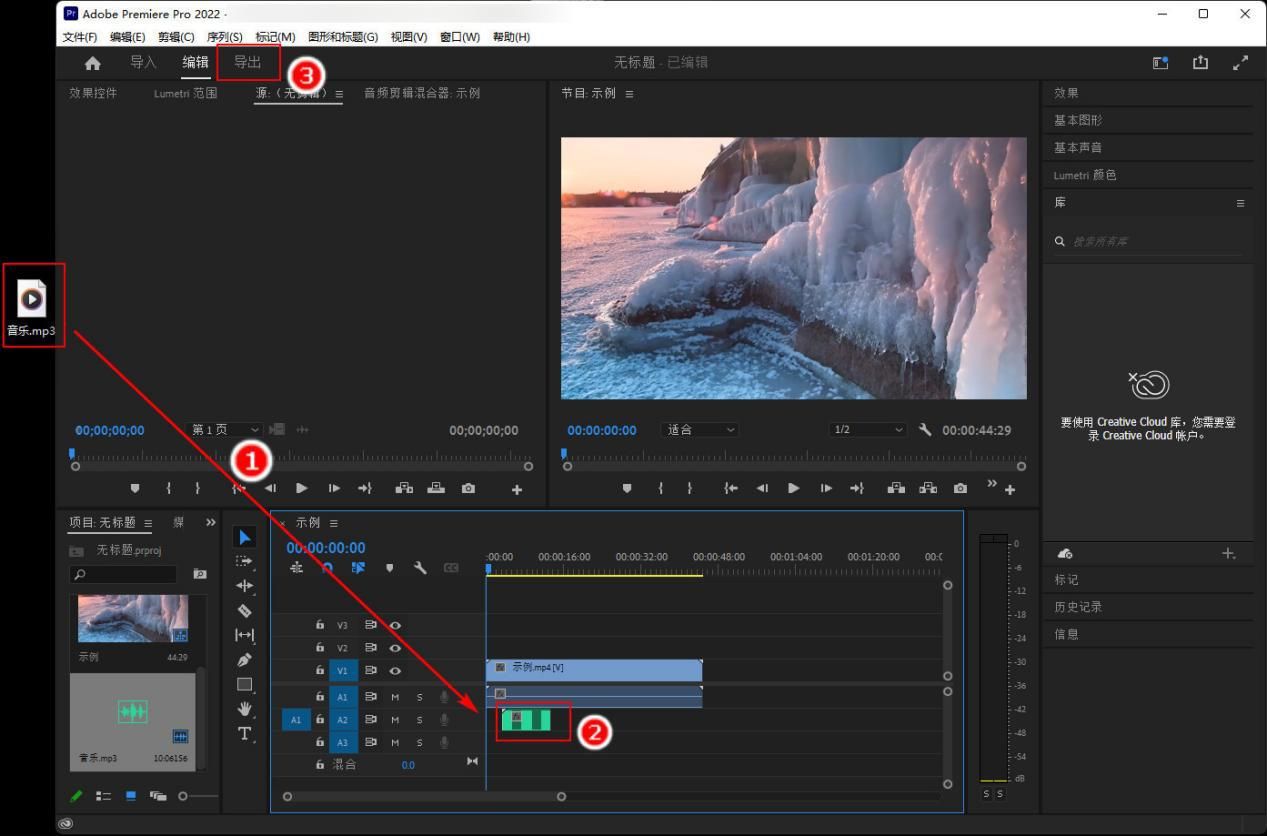Click Export Frame camera in Program monitor
Screen dimensions: 1267x836
click(960, 488)
